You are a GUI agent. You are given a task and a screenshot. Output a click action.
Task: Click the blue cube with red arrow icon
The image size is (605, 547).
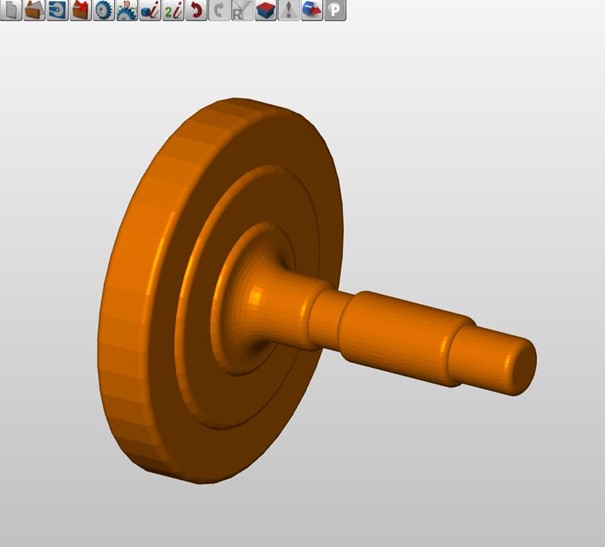click(311, 12)
